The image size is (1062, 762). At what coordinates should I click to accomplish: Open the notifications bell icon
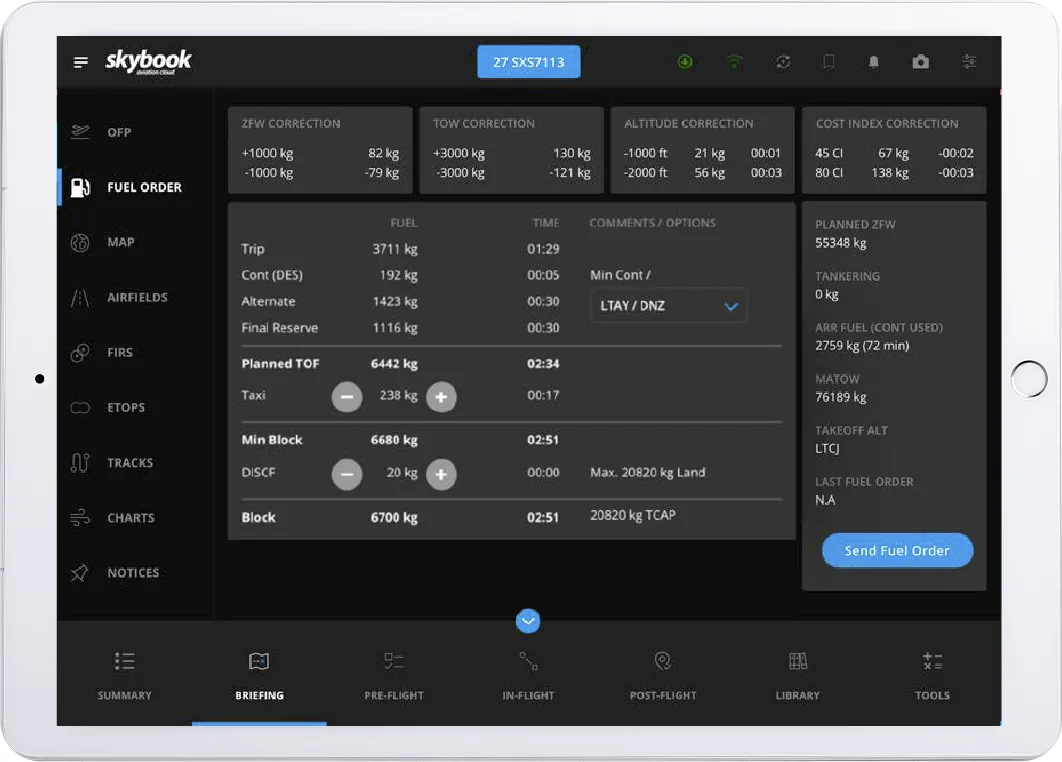[873, 61]
